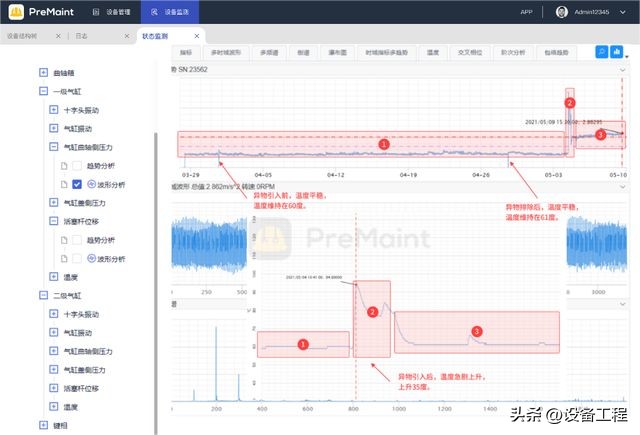640x435 pixels.
Task: Expand 气缸盖侧压力 under 一级气缸
Action: (53, 202)
